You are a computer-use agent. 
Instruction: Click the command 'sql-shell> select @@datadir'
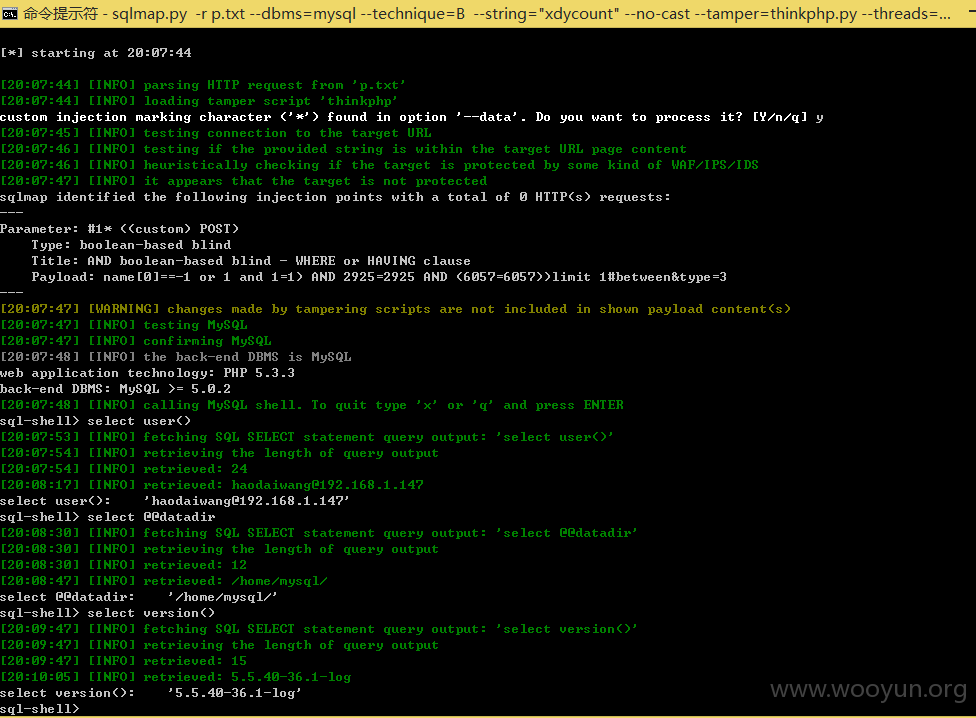click(108, 517)
